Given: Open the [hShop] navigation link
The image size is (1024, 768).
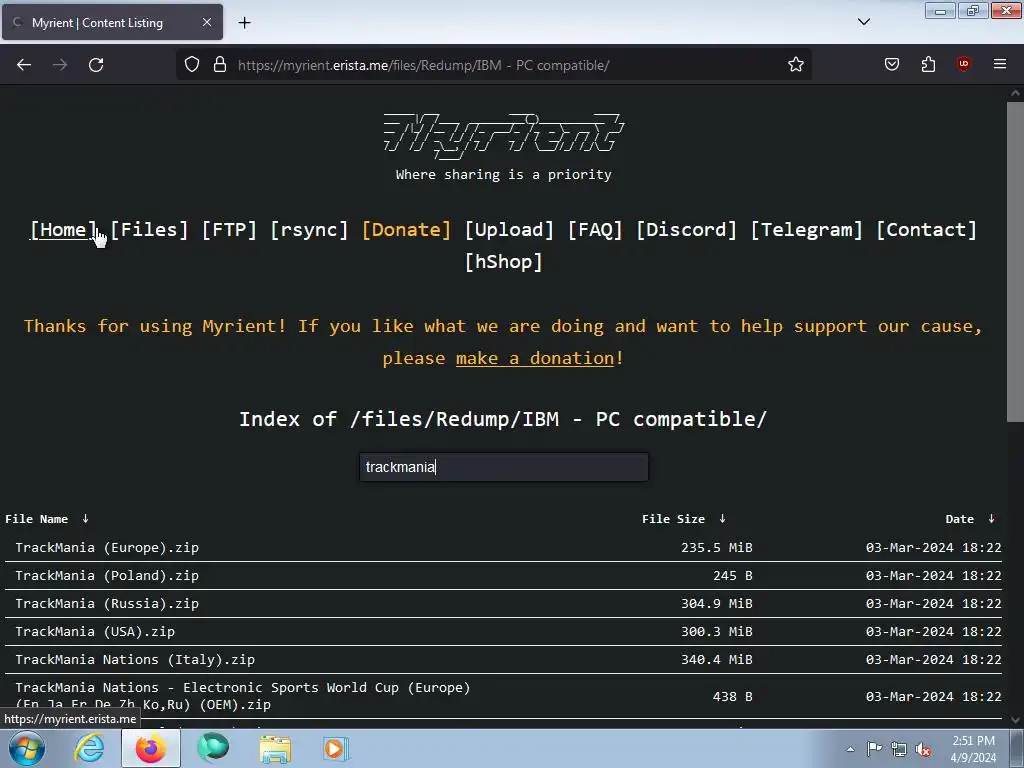Looking at the screenshot, I should point(504,262).
